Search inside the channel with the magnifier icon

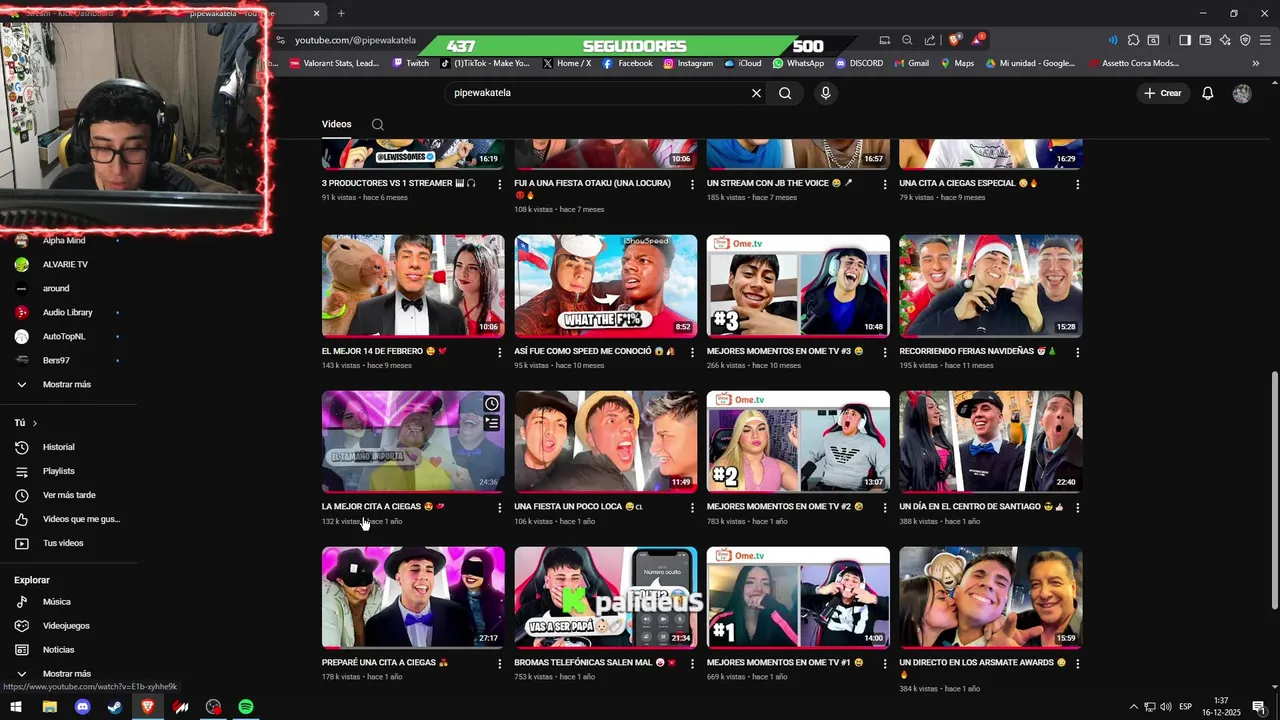[x=378, y=125]
